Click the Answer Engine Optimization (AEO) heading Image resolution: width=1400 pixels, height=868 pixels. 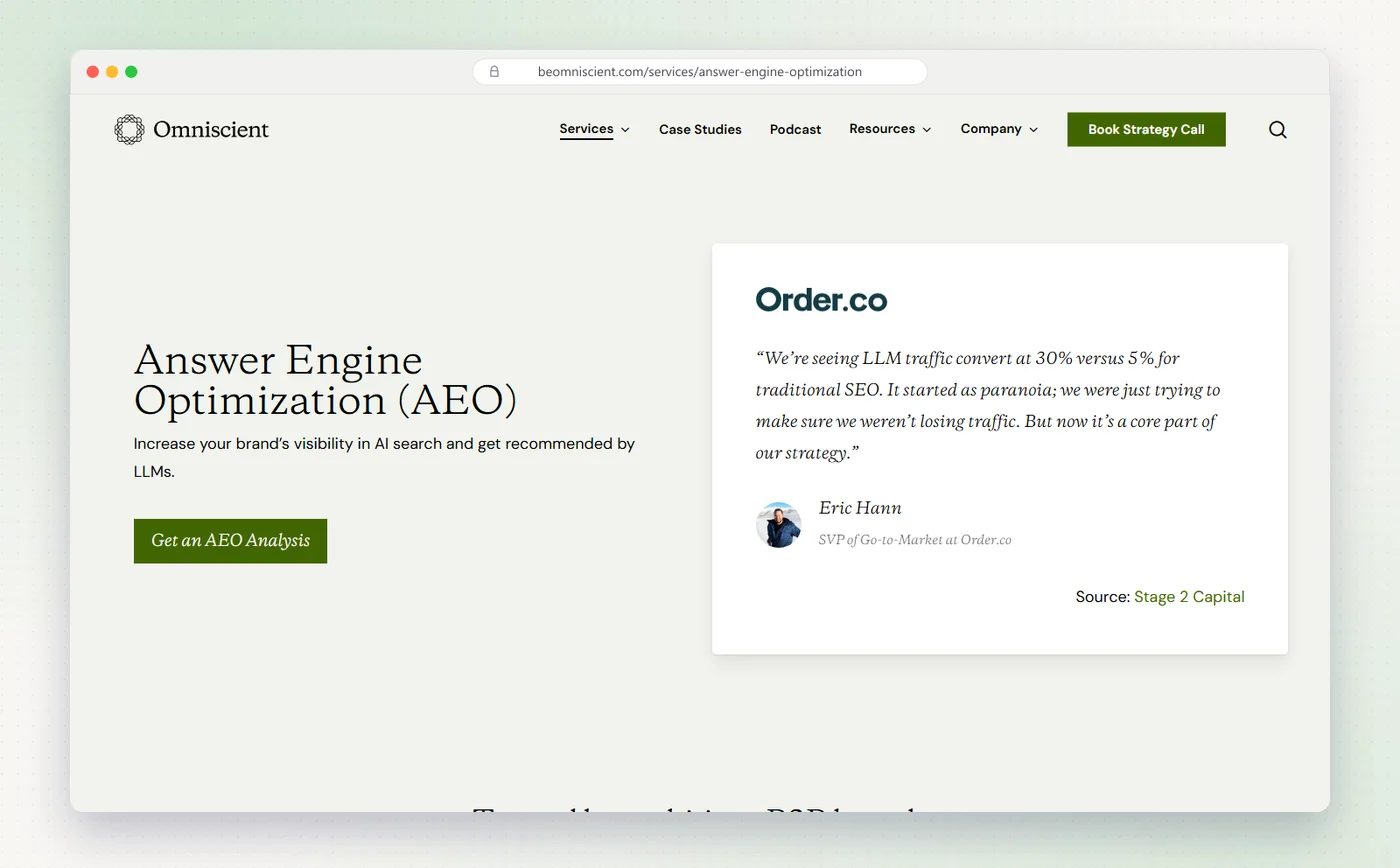click(x=326, y=380)
